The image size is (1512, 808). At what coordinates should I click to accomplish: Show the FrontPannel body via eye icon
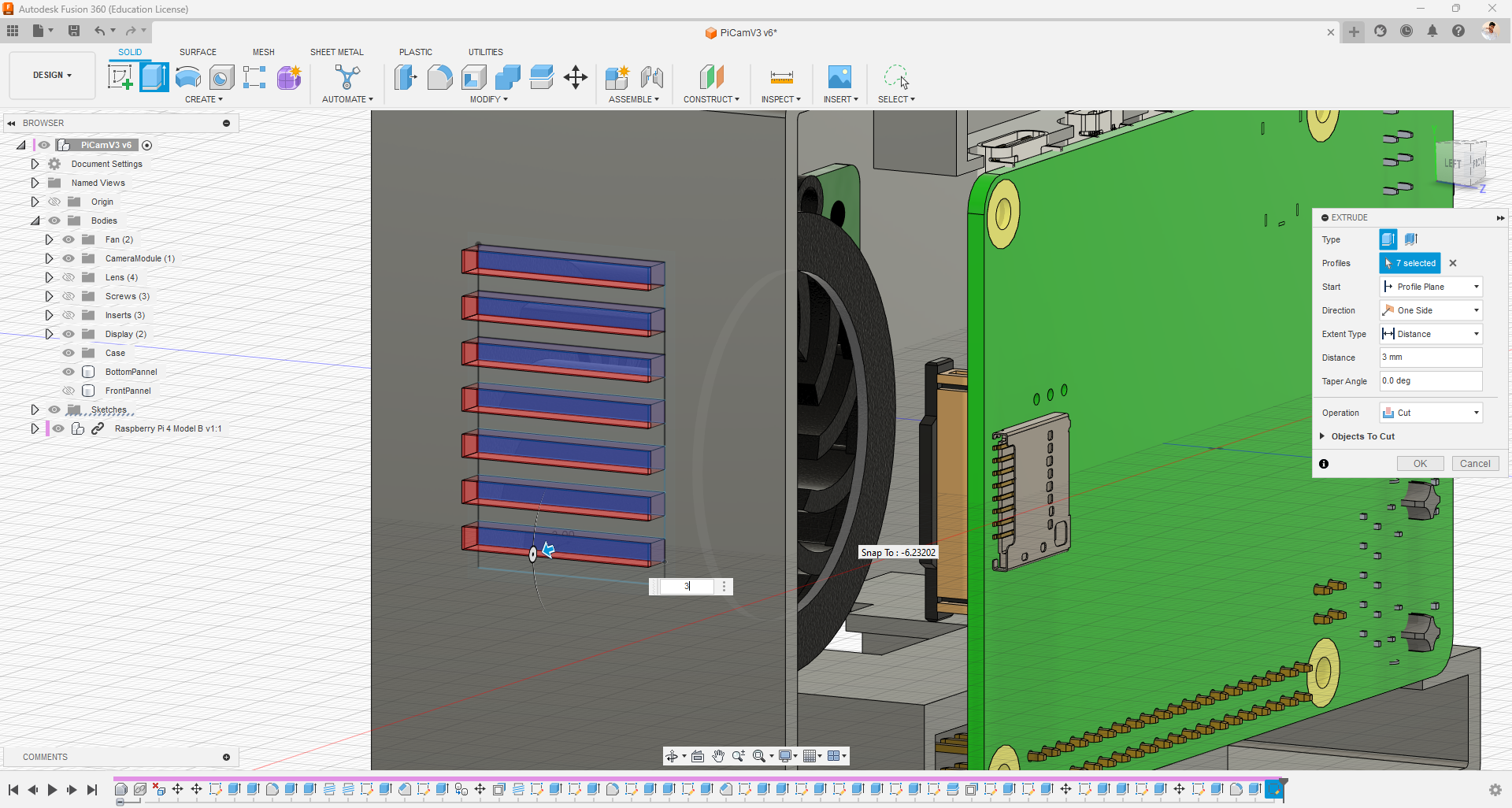point(69,391)
